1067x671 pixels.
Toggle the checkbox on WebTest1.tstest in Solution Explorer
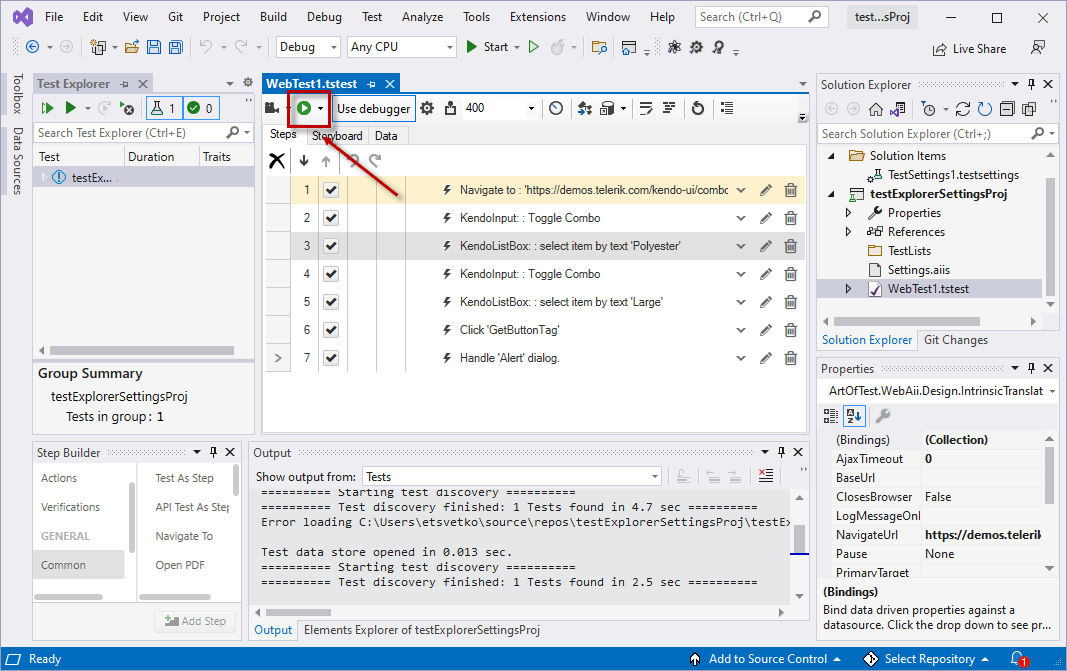click(876, 288)
